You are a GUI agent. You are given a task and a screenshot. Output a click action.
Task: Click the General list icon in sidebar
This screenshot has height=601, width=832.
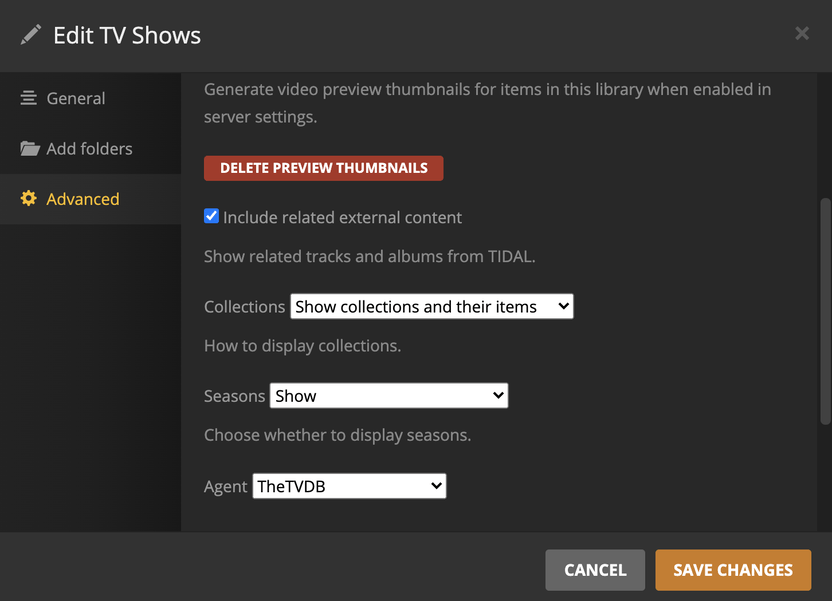tap(29, 98)
